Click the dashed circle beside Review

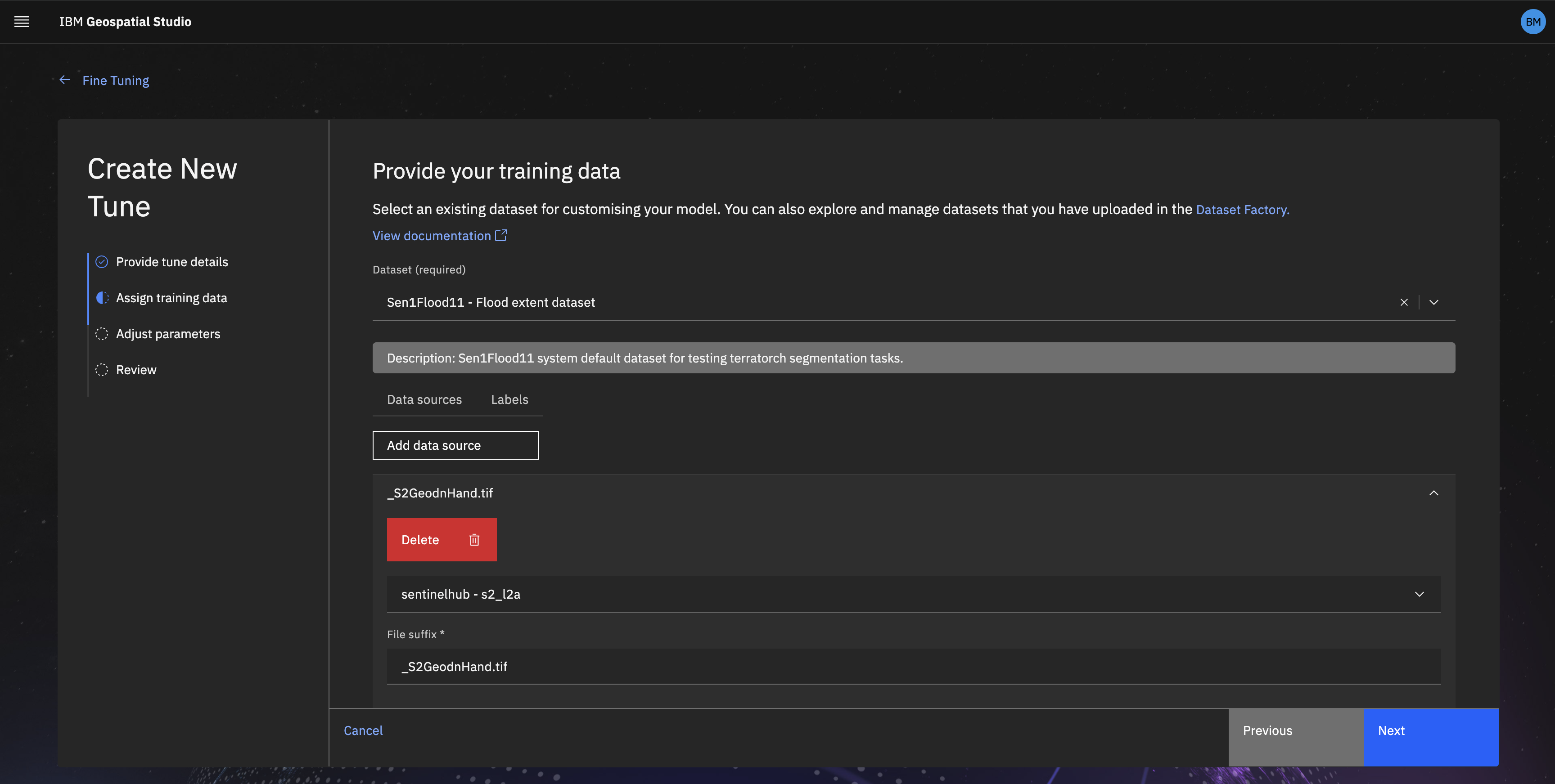point(102,370)
